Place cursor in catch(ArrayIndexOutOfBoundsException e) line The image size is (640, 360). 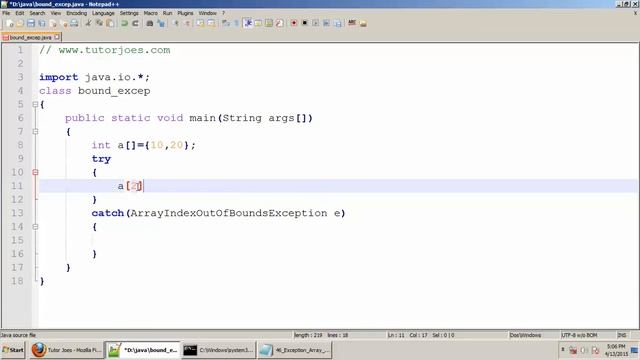tap(218, 213)
